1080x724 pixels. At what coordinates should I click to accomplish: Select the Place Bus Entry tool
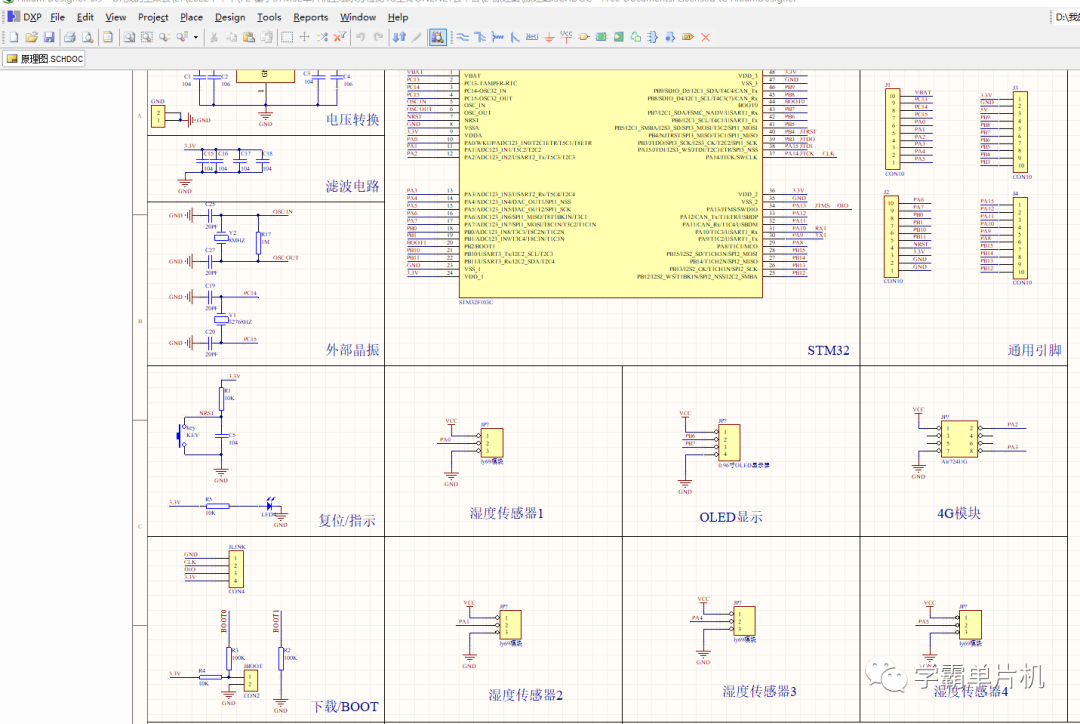point(515,37)
